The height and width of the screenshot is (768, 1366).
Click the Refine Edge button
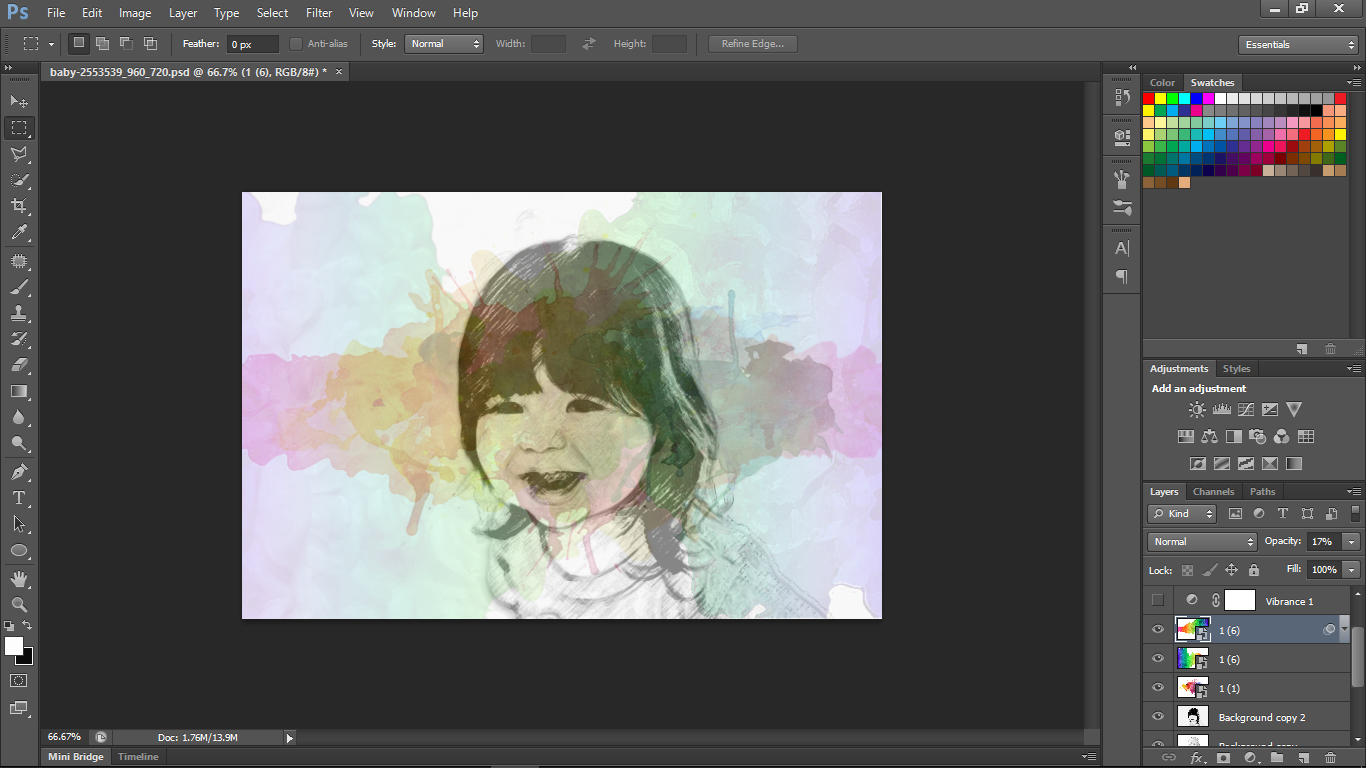coord(752,44)
